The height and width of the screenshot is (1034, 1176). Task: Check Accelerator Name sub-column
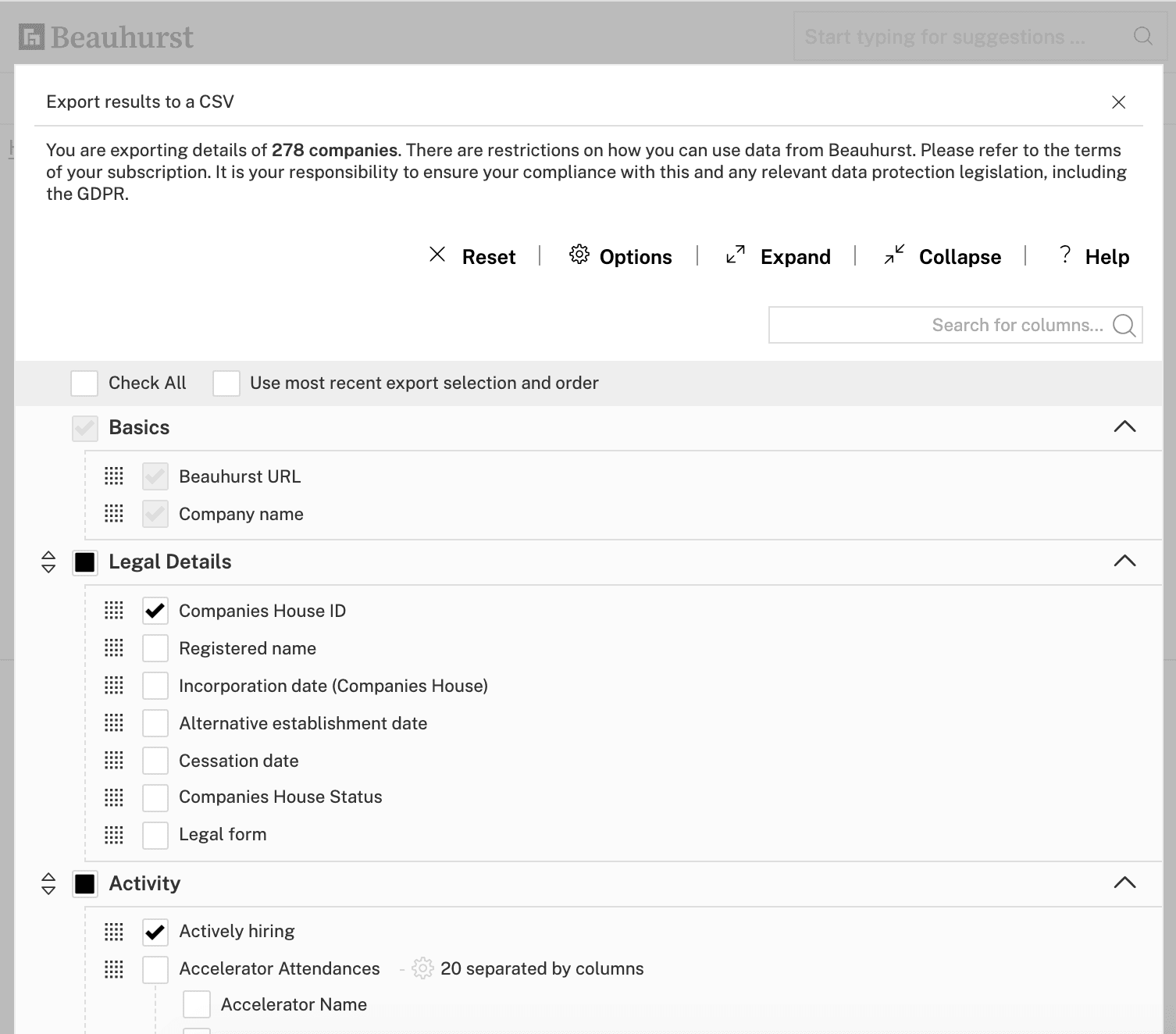[x=197, y=1004]
